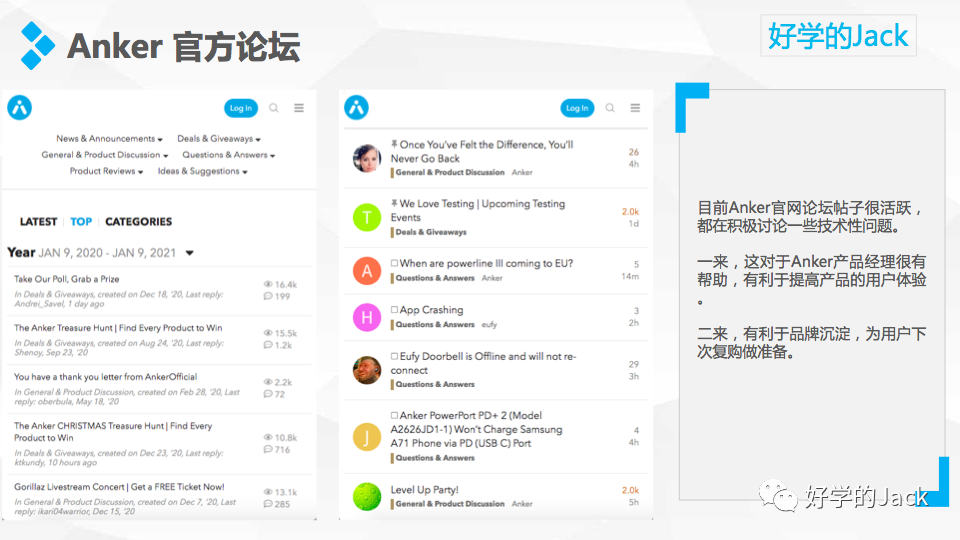The height and width of the screenshot is (540, 960).
Task: Click the 199 replies comment icon
Action: coord(268,296)
